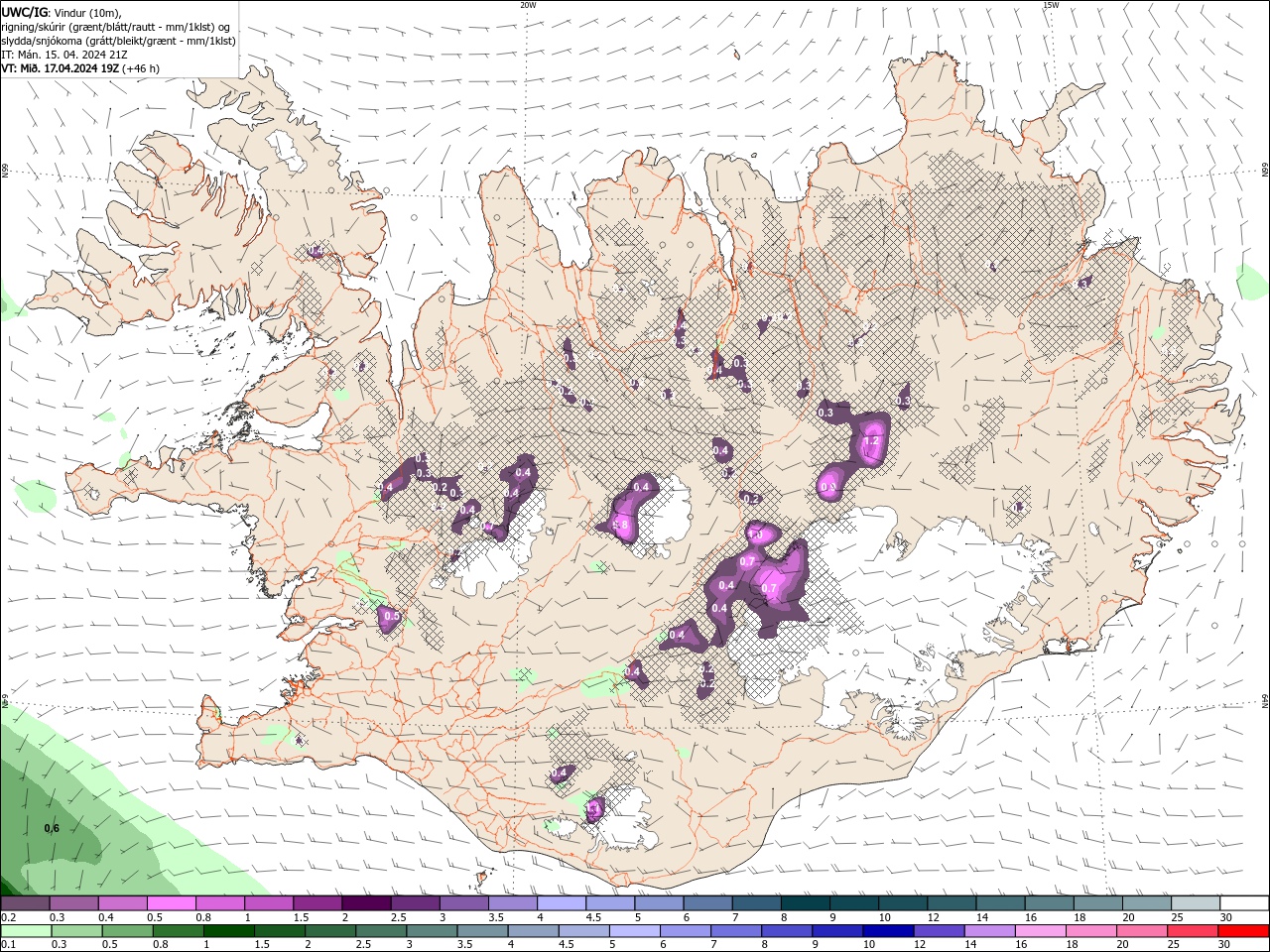The height and width of the screenshot is (952, 1270).
Task: Click the '0,6' rain value over the southwest ocean
Action: (x=52, y=828)
